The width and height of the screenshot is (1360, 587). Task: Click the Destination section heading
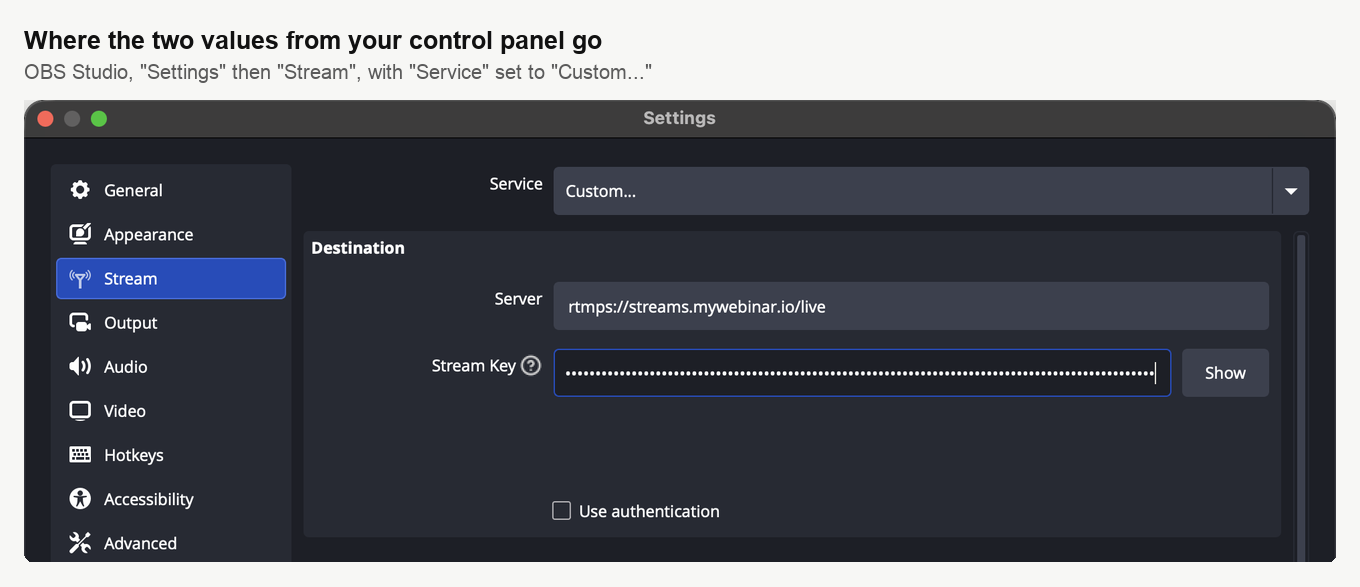(x=358, y=248)
